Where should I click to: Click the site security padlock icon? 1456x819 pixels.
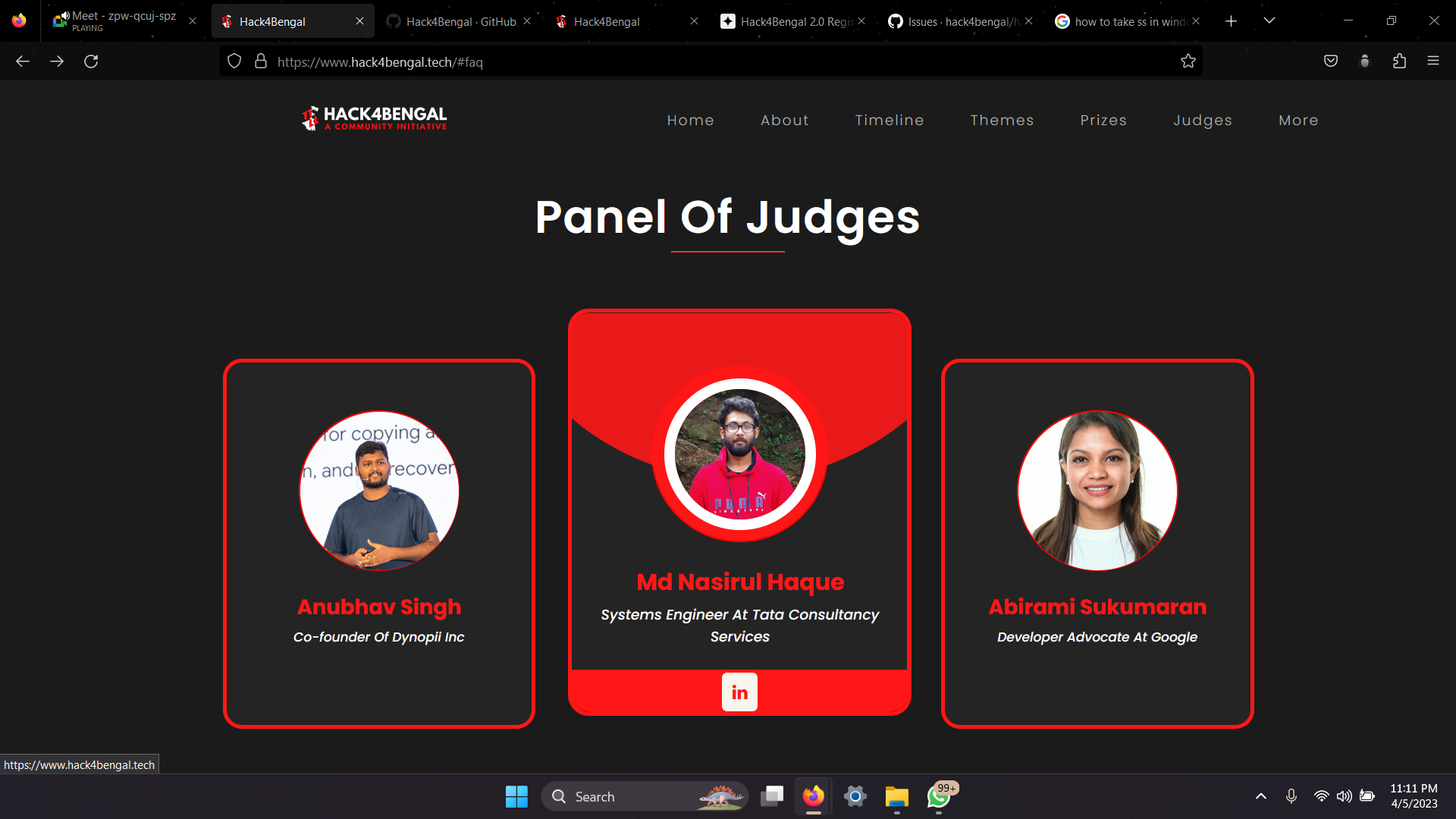261,61
